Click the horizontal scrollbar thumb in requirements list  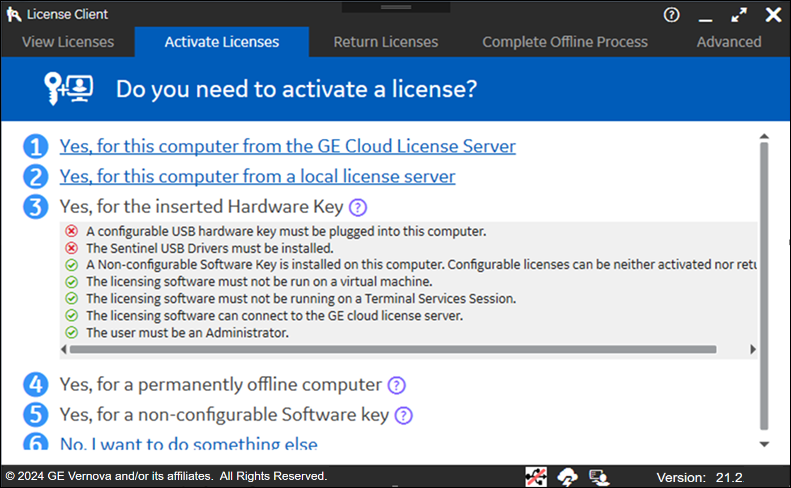(393, 349)
